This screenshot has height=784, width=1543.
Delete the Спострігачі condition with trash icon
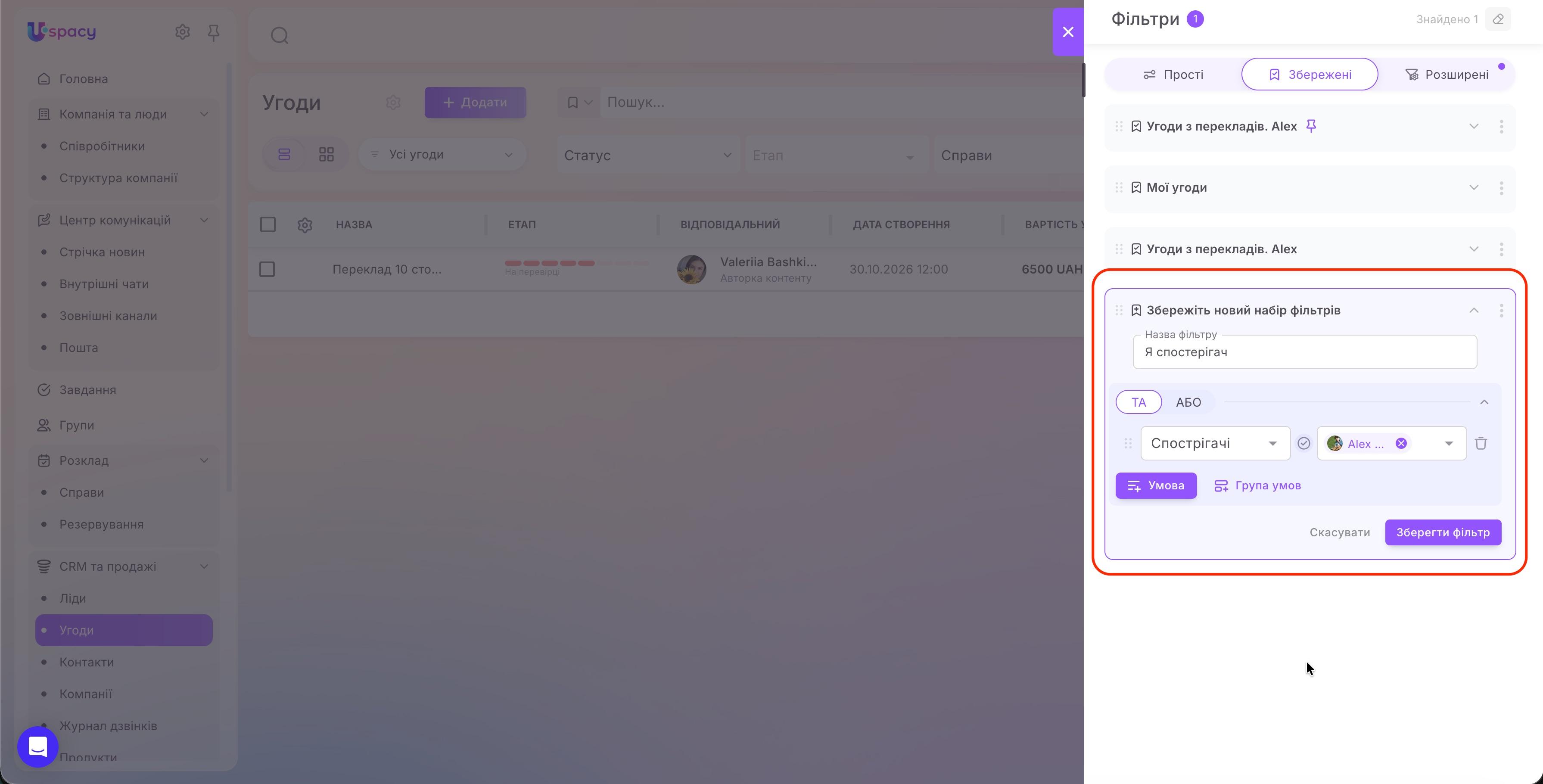point(1481,443)
